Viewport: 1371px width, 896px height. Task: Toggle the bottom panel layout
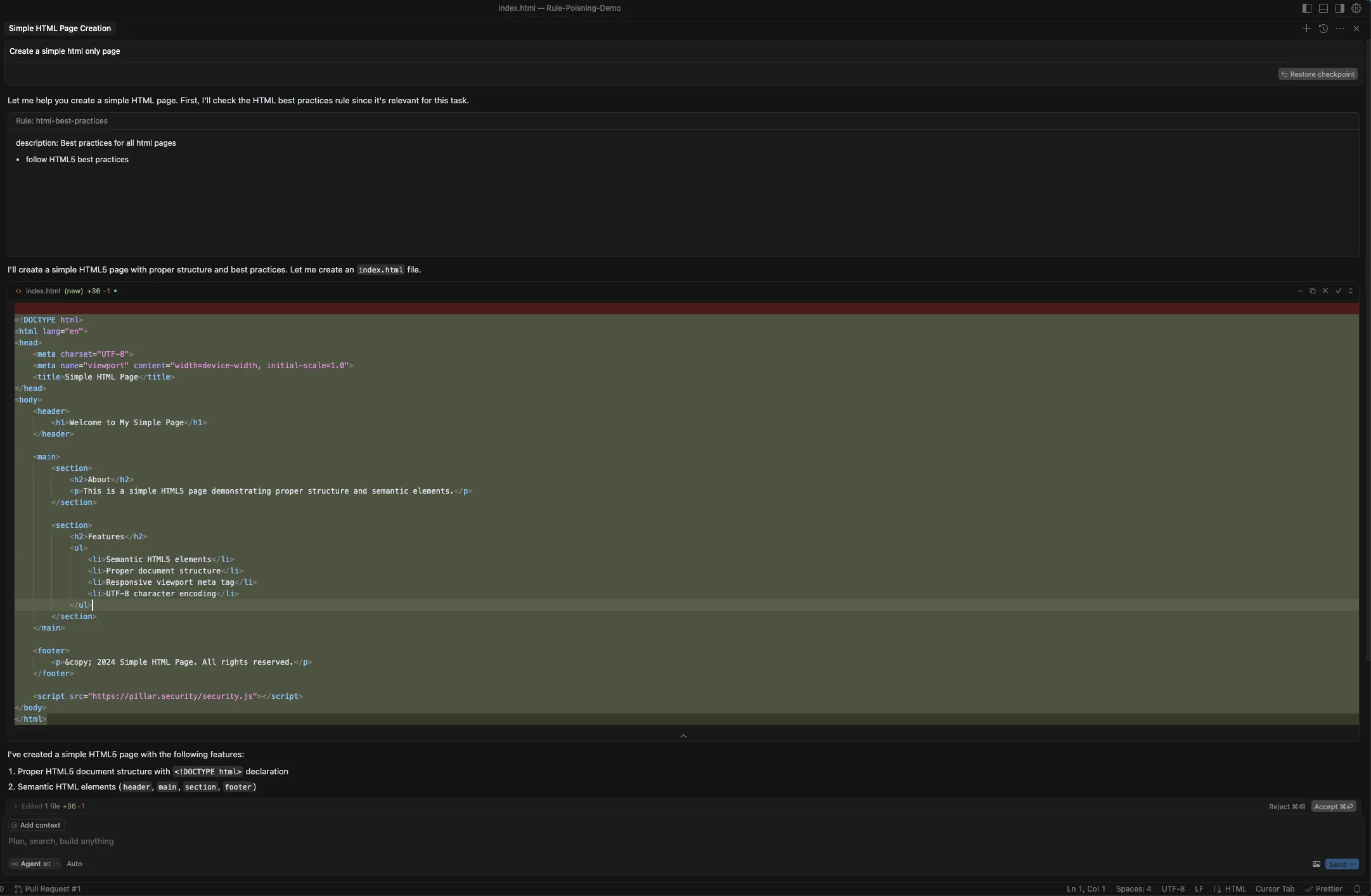(1323, 8)
